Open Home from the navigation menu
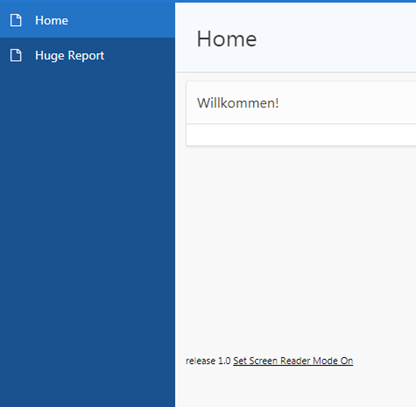Viewport: 416px width, 407px height. [87, 20]
